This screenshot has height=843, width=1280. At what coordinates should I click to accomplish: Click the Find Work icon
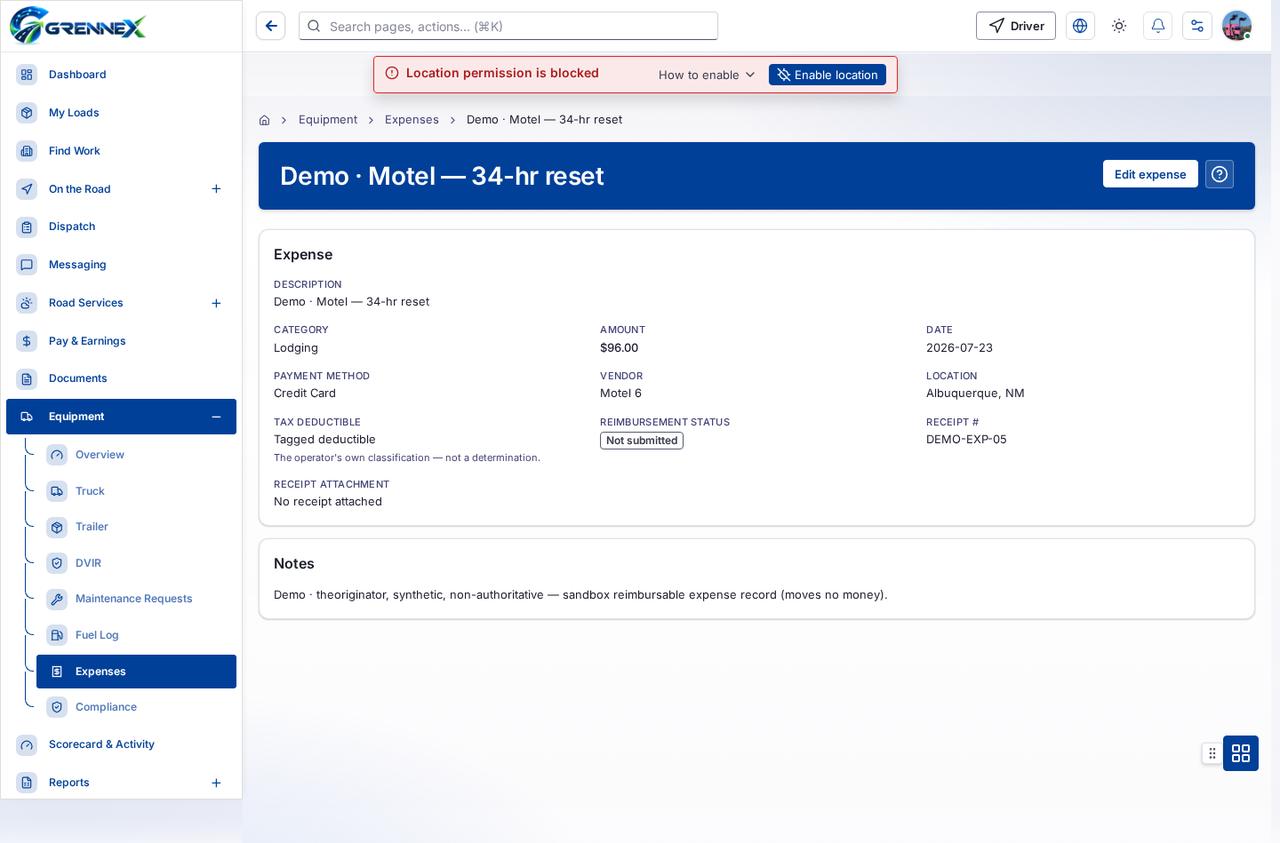click(x=27, y=151)
